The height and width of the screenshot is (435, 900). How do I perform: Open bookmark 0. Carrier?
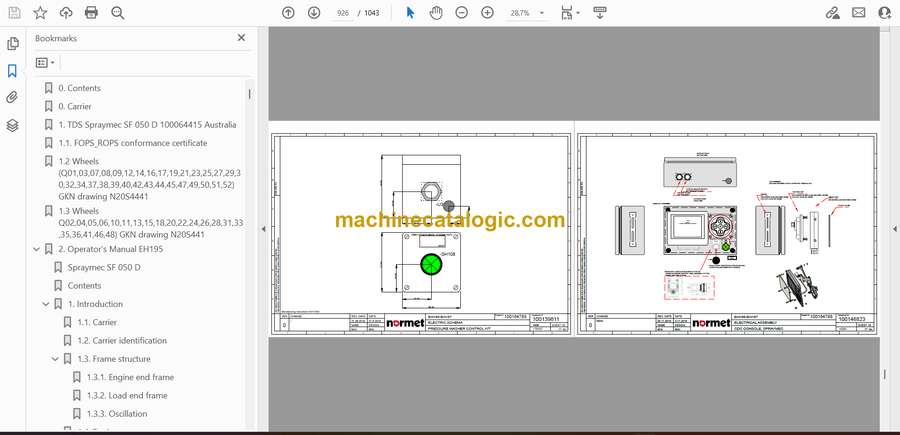coord(75,106)
